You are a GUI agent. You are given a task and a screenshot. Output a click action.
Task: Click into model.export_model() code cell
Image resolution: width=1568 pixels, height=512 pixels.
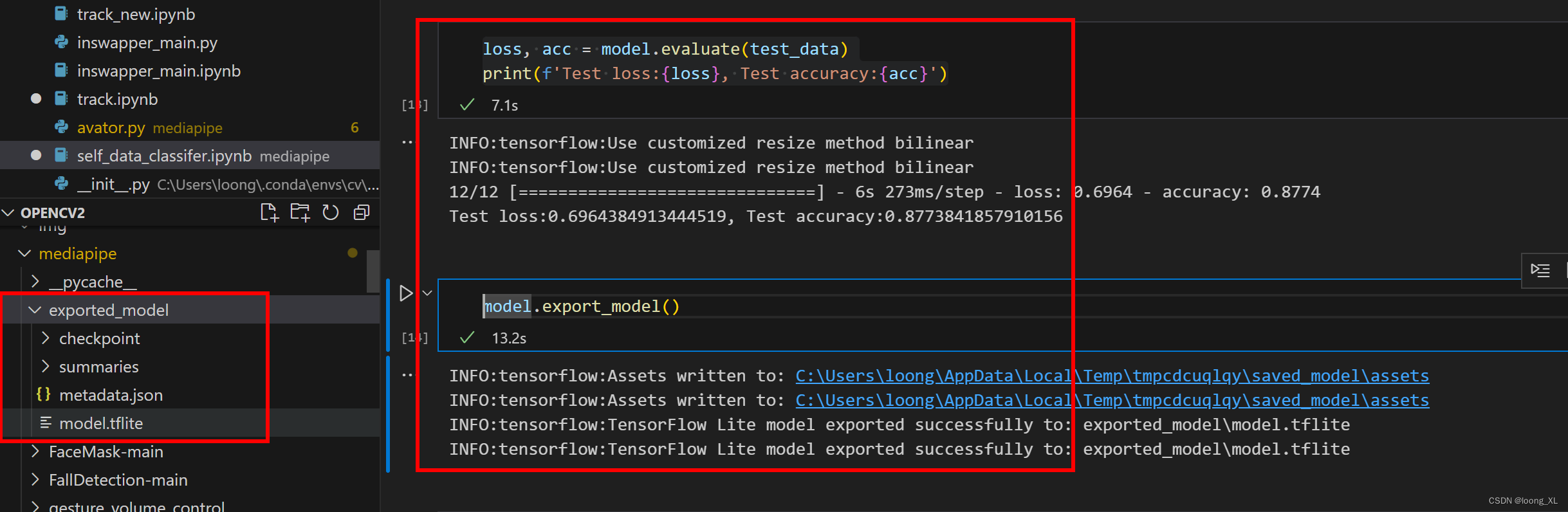(x=1002, y=306)
